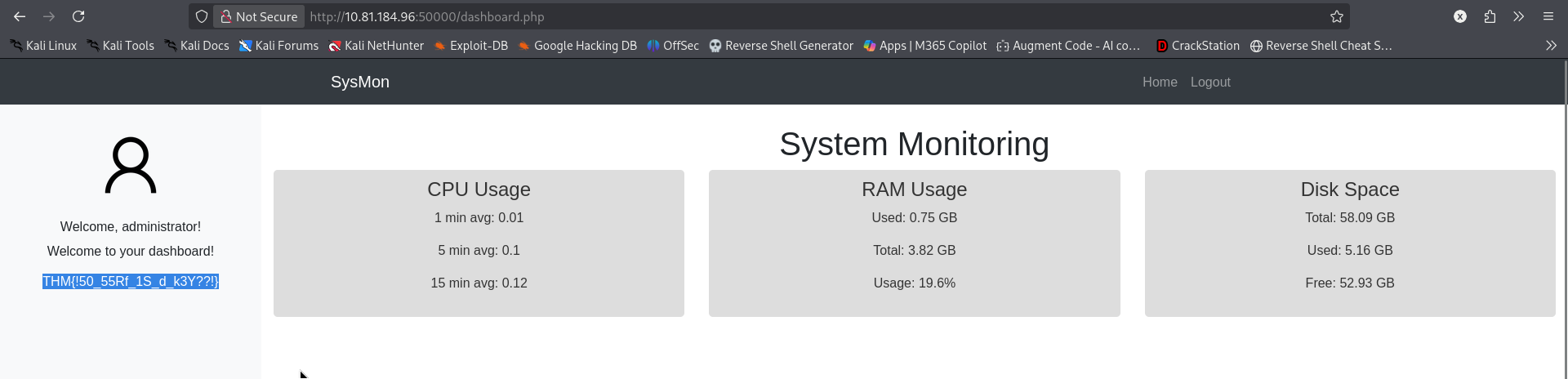Click the browser Back arrow

[x=20, y=16]
